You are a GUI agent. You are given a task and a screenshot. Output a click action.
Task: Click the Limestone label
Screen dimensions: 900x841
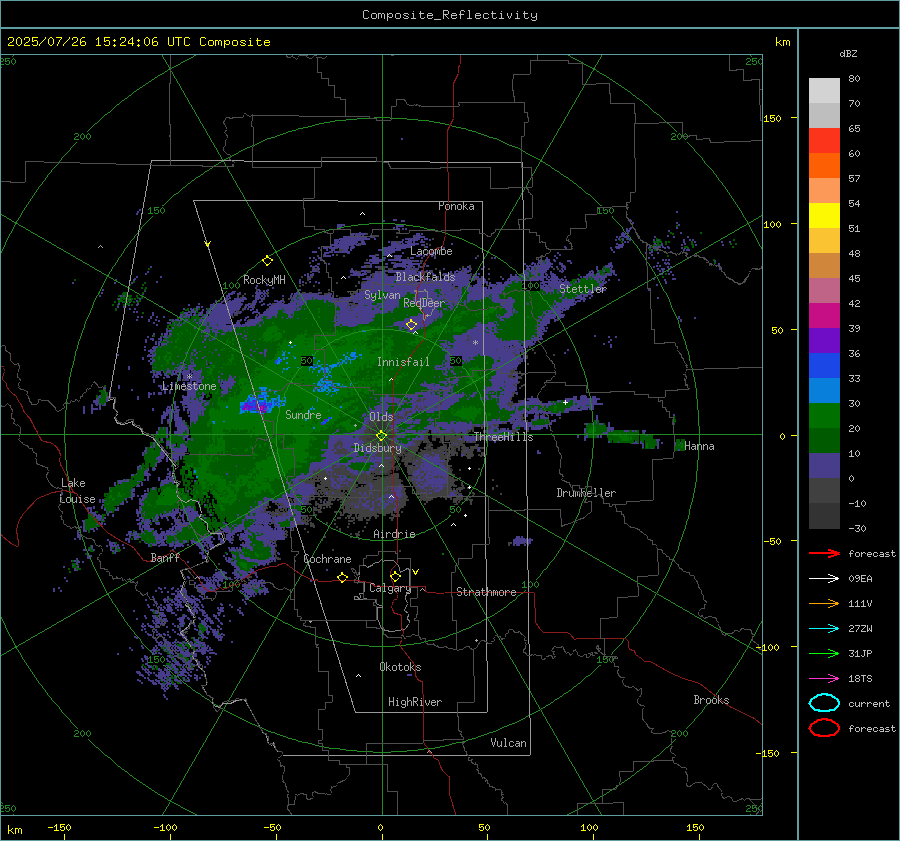[189, 386]
